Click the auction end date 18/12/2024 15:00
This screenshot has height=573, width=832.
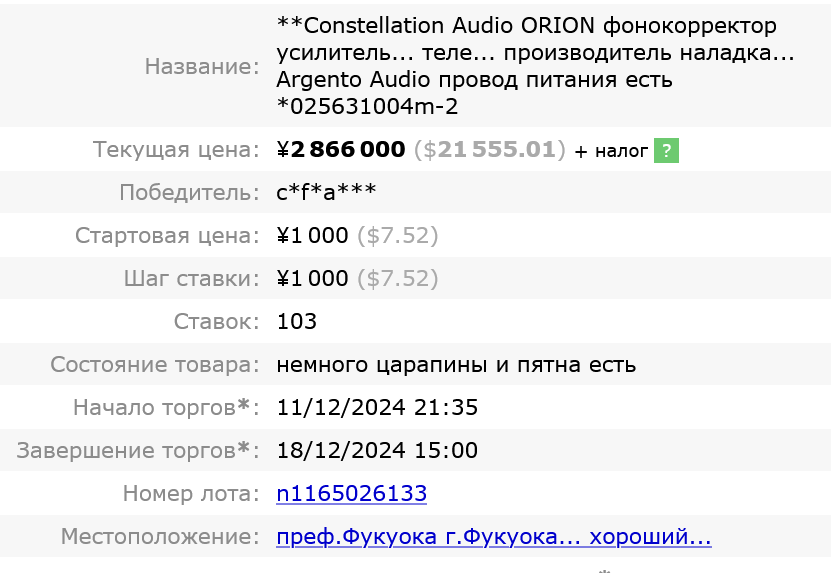[x=377, y=450]
